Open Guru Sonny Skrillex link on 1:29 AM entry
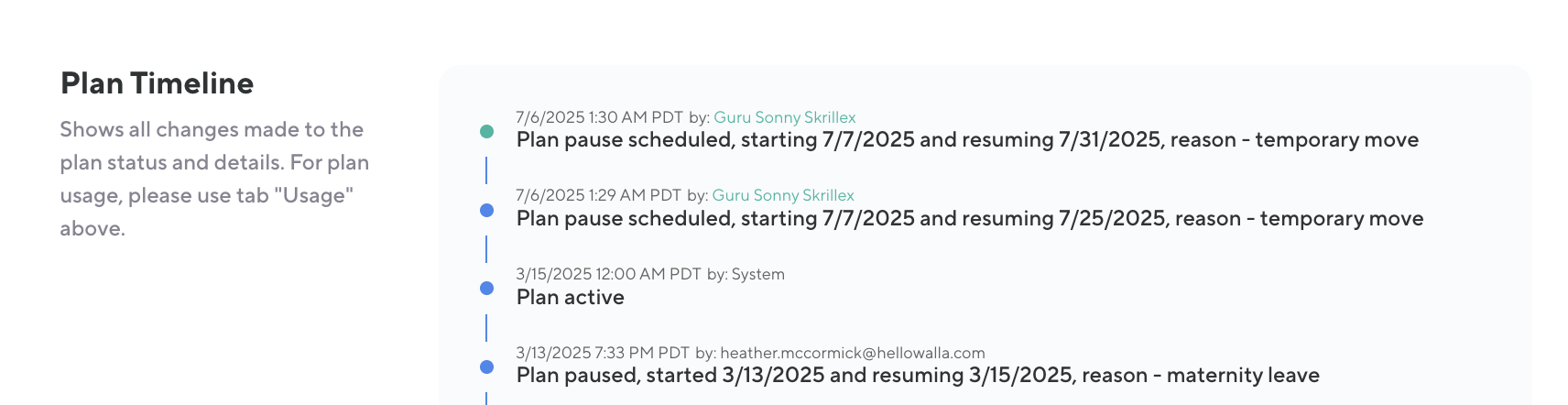The image size is (1568, 405). pos(783,195)
